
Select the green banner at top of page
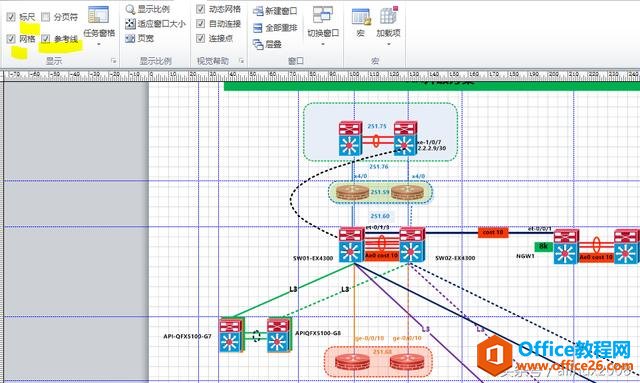click(x=432, y=86)
